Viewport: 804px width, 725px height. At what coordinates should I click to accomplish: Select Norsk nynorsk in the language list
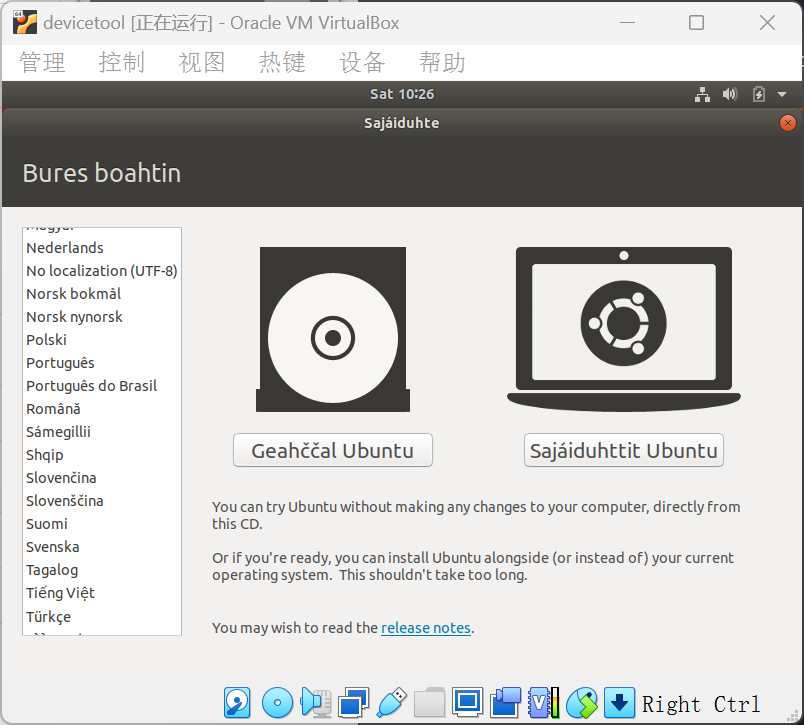point(102,317)
